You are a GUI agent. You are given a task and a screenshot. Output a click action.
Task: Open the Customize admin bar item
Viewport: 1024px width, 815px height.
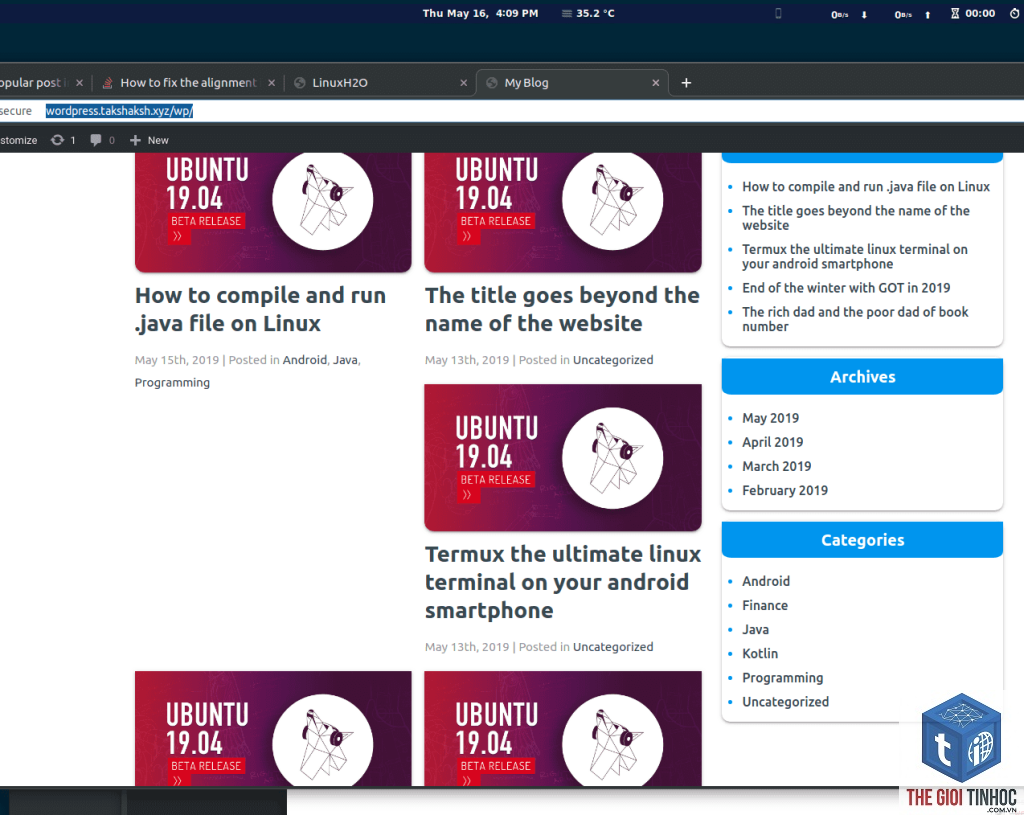[19, 140]
